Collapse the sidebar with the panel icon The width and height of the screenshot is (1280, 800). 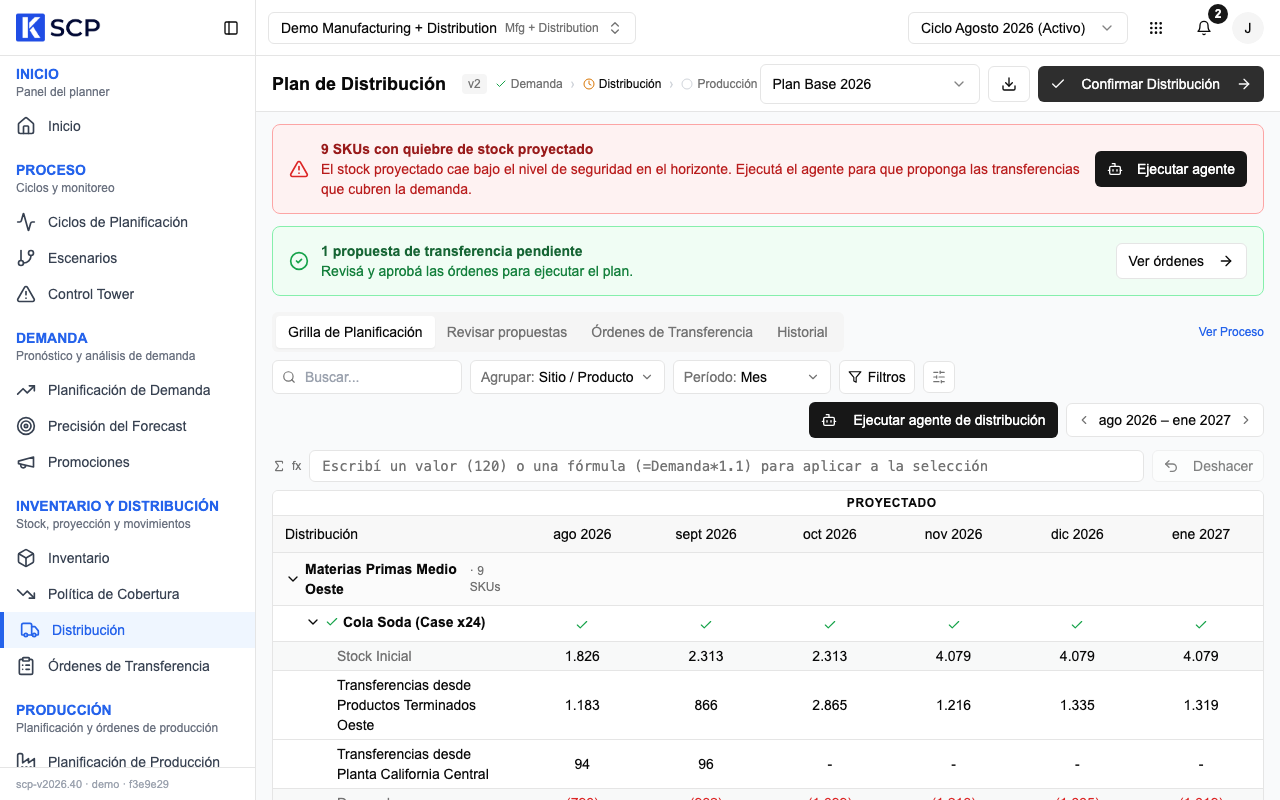pyautogui.click(x=231, y=28)
